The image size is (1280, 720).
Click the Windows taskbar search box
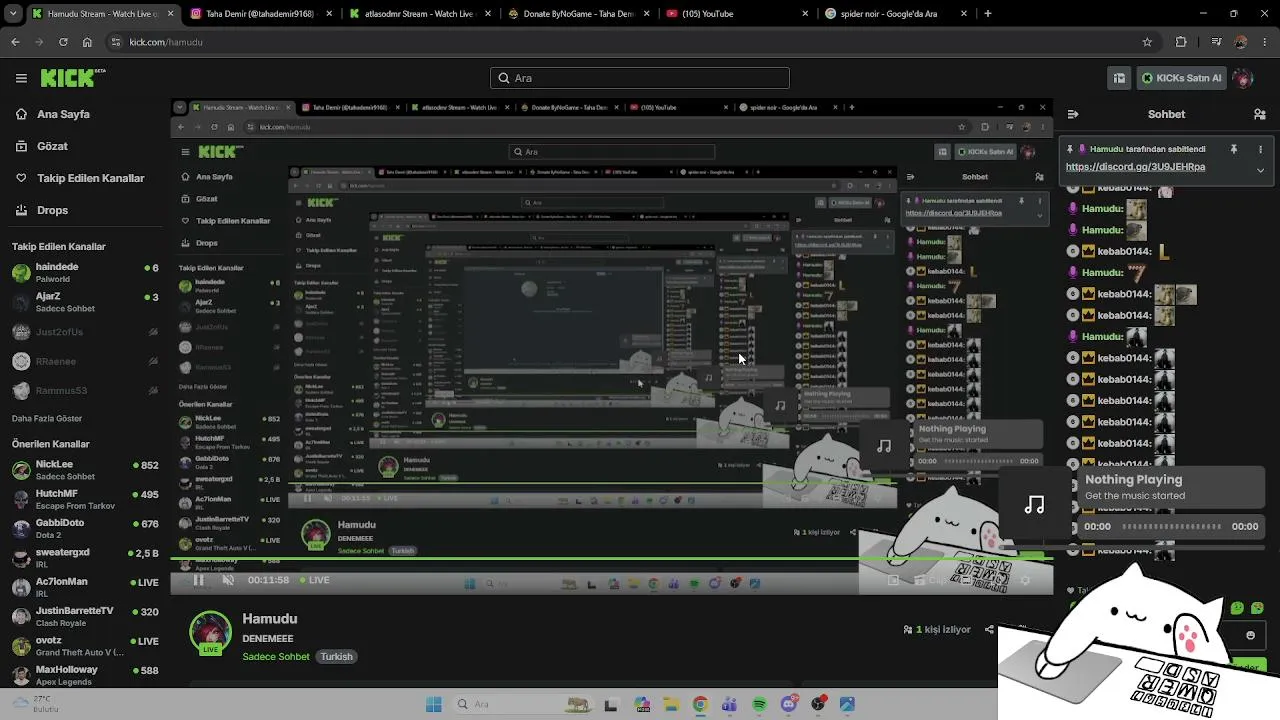[x=524, y=704]
